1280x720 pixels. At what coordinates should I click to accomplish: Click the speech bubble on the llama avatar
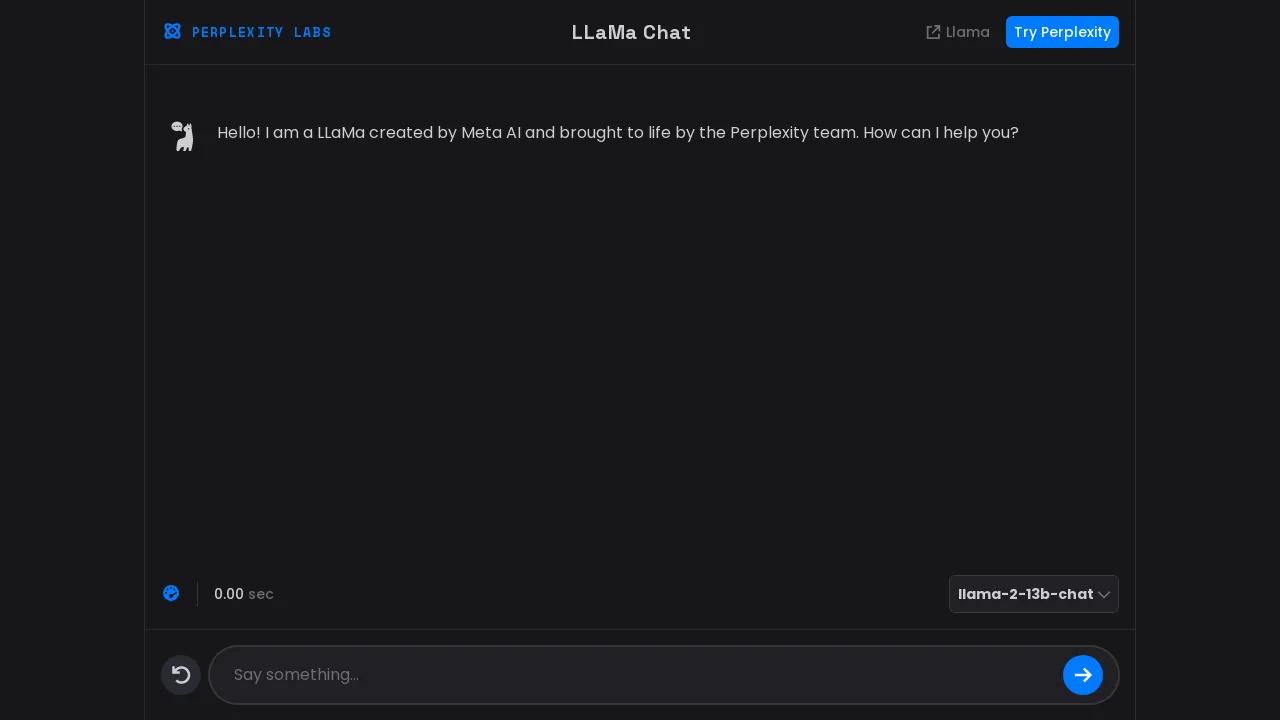pyautogui.click(x=176, y=127)
